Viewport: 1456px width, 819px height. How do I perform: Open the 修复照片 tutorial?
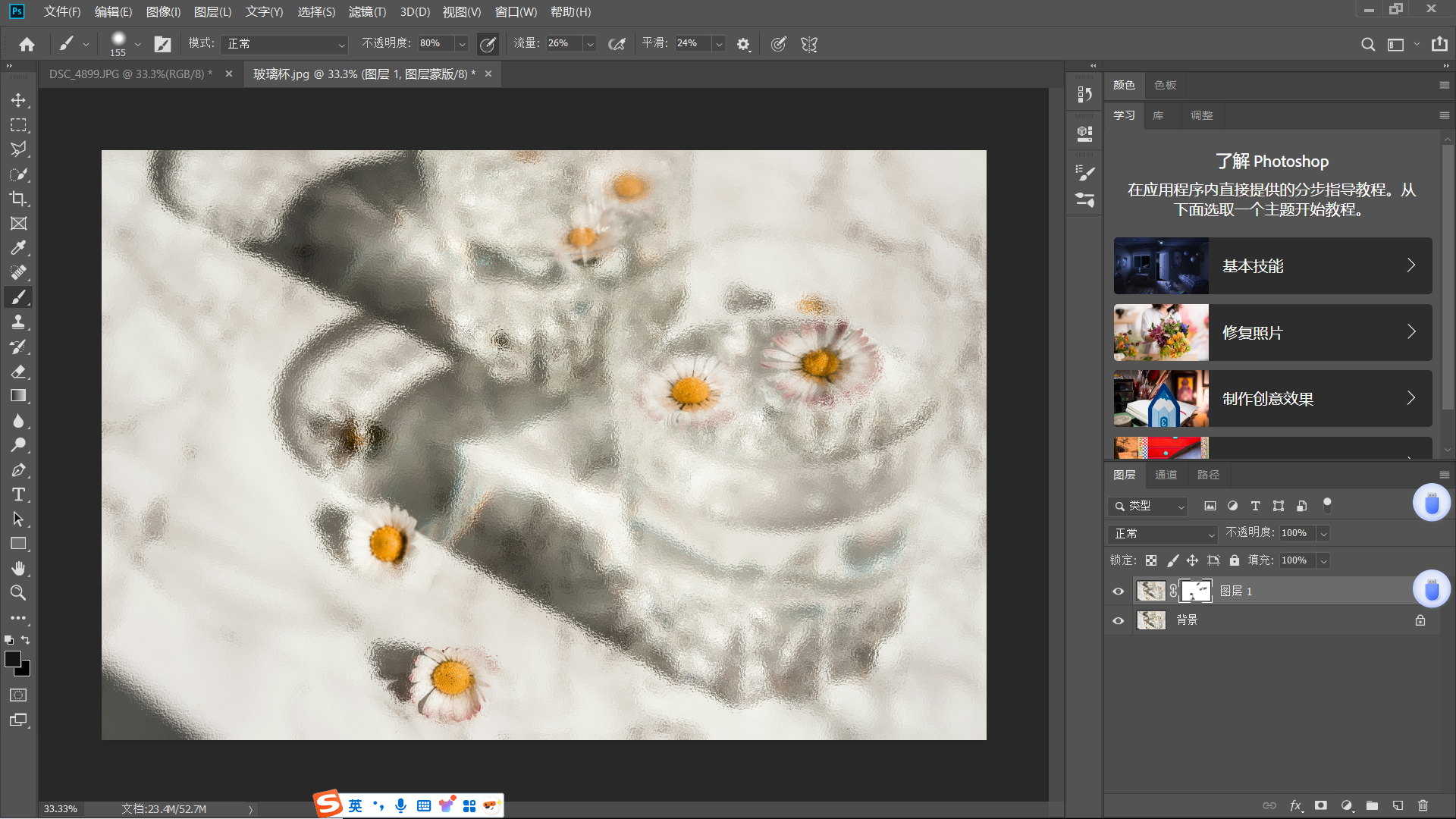coord(1272,332)
